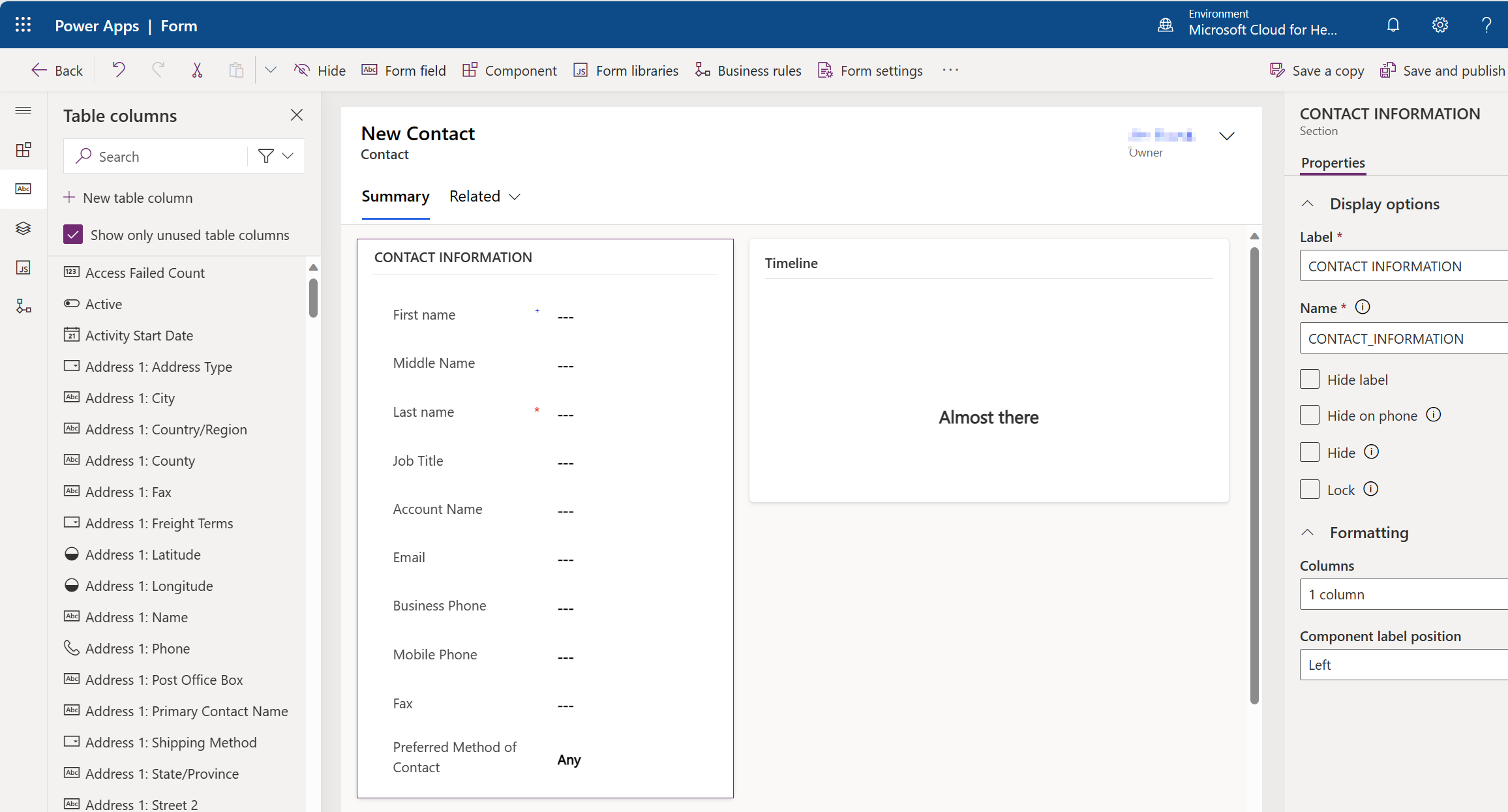Open the Components pane icon in sidebar
This screenshot has width=1508, height=812.
23,149
